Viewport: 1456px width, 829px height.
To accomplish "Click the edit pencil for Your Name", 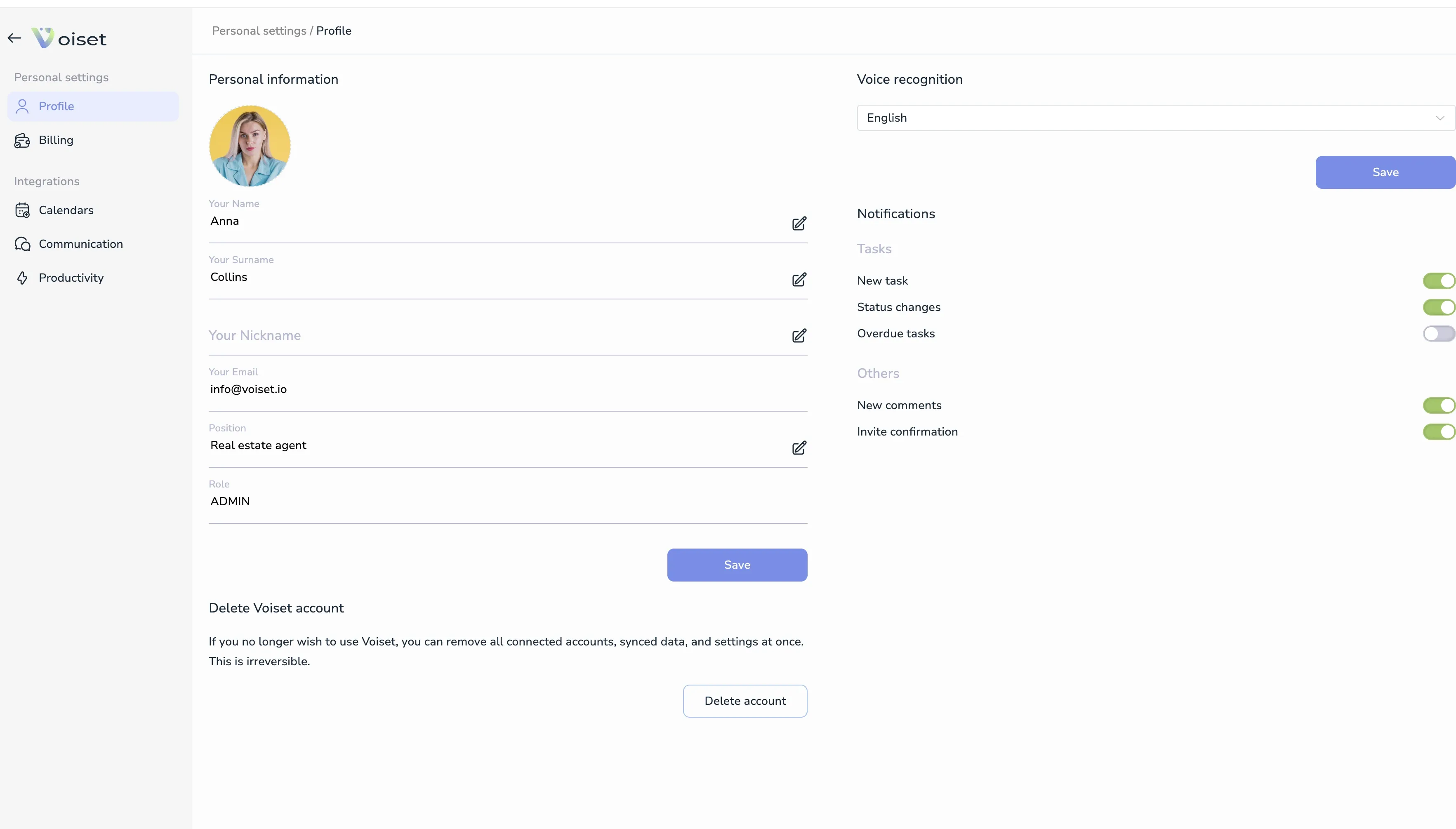I will tap(799, 223).
